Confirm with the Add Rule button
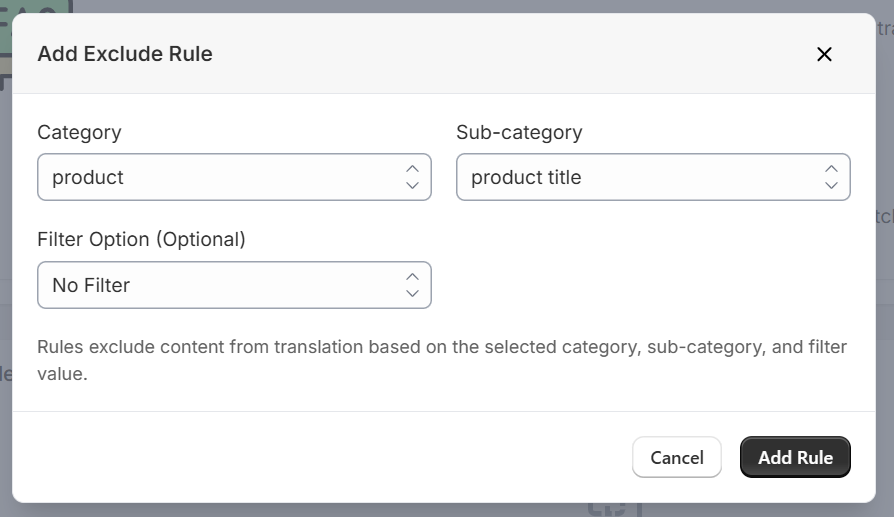This screenshot has height=517, width=894. pyautogui.click(x=795, y=457)
